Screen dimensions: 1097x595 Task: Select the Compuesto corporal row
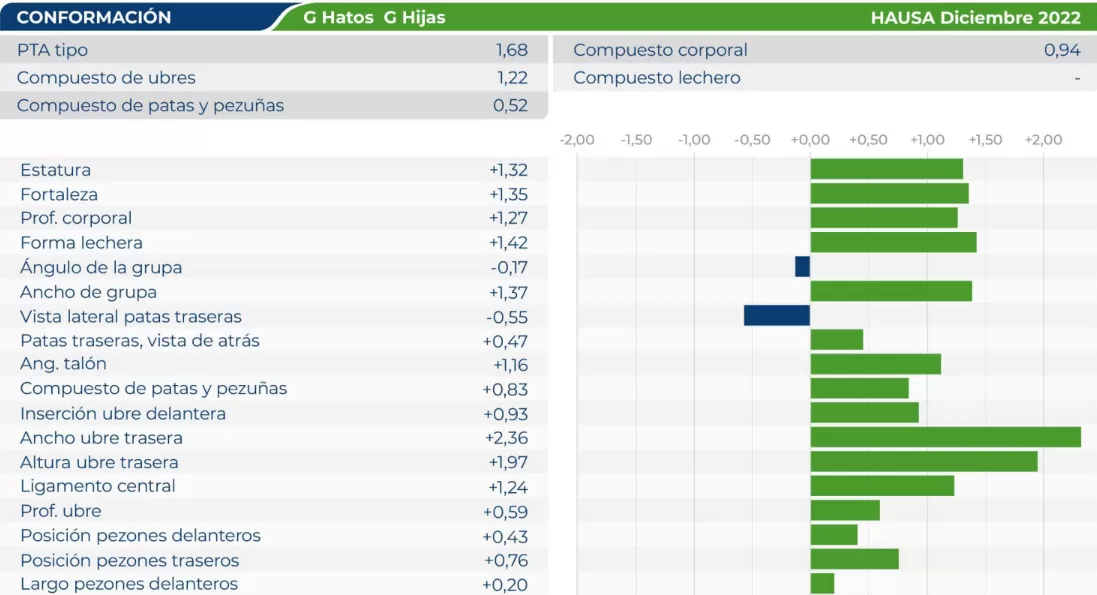point(825,50)
